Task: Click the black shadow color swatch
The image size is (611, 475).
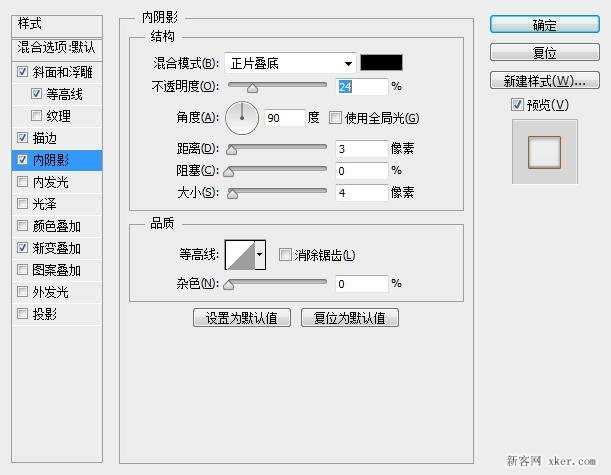Action: (x=380, y=63)
